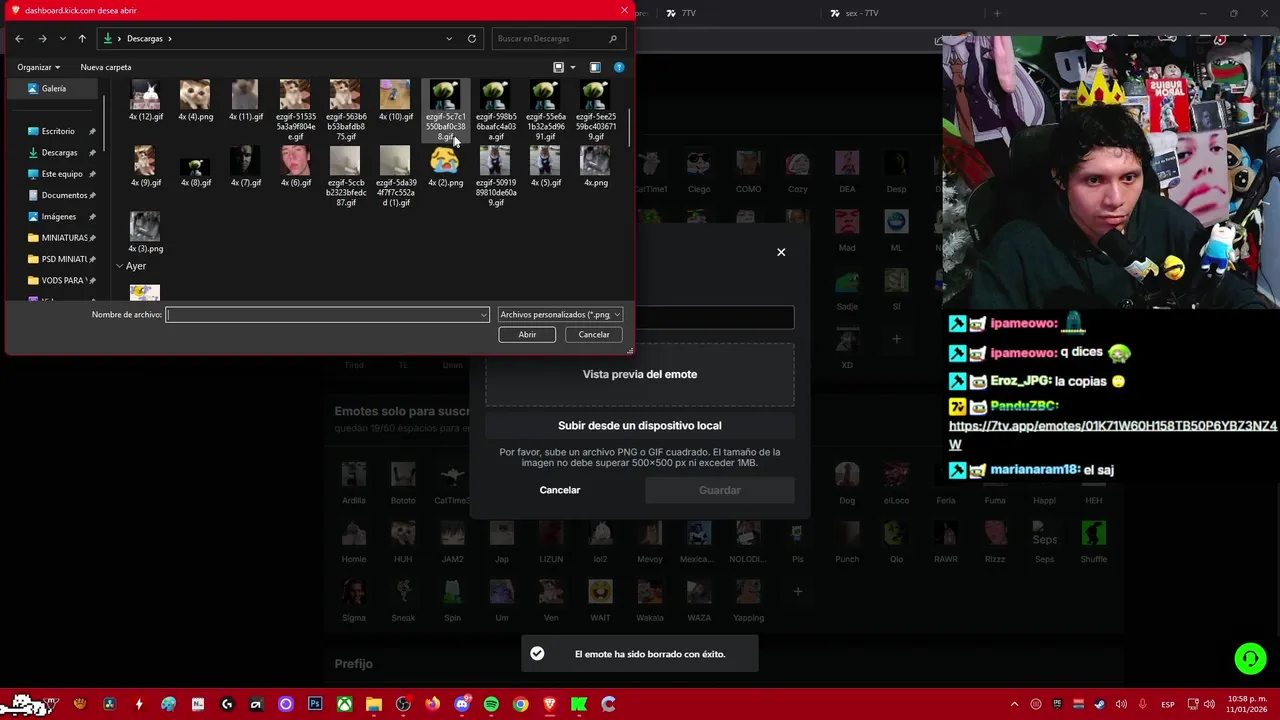This screenshot has height=720, width=1280.
Task: Open Documentos in the sidebar
Action: coord(64,195)
